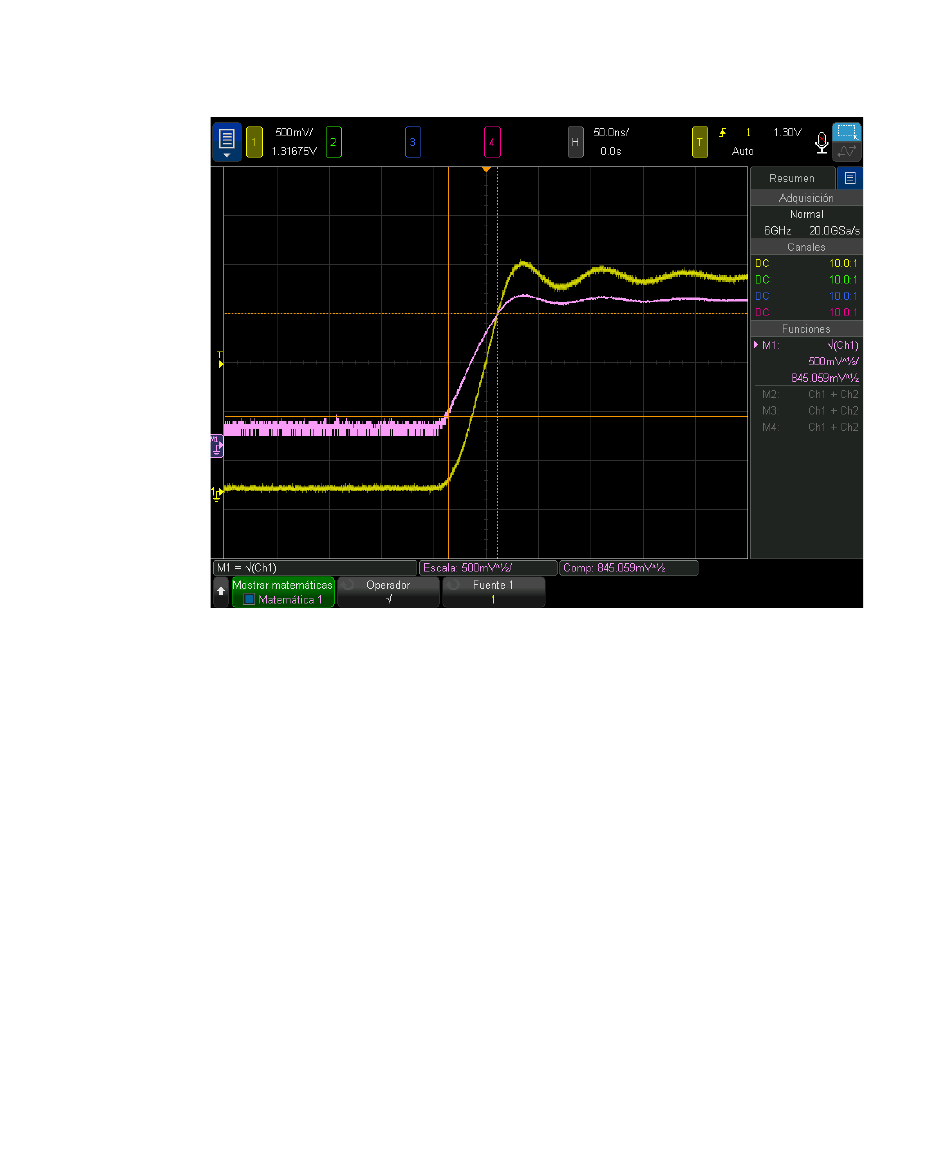Click the yellow DC 10.0:1 channel row
This screenshot has height=1165, width=950.
806,263
